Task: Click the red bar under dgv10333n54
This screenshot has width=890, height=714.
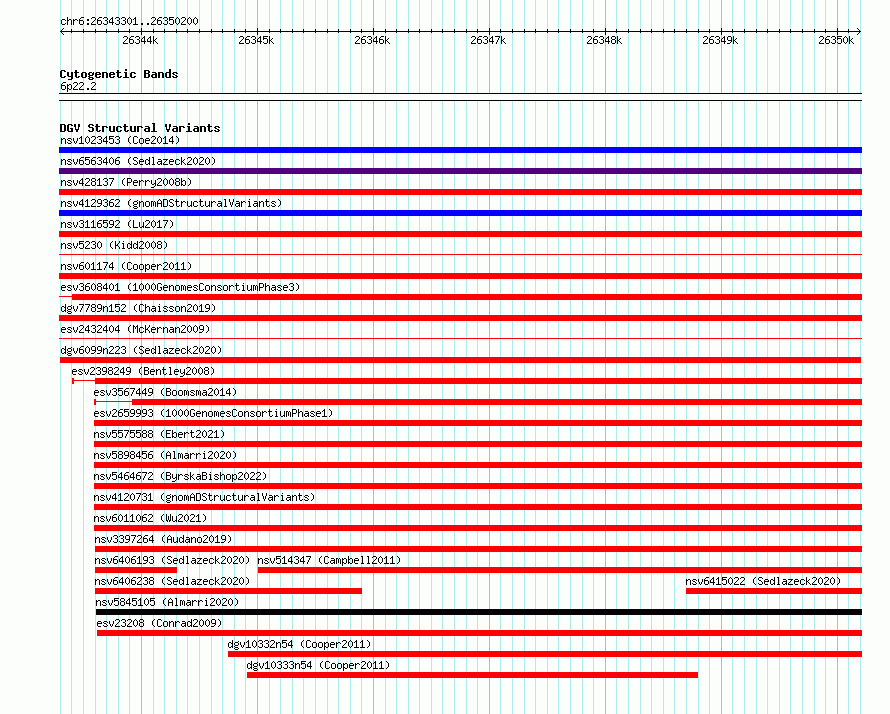Action: [x=472, y=675]
